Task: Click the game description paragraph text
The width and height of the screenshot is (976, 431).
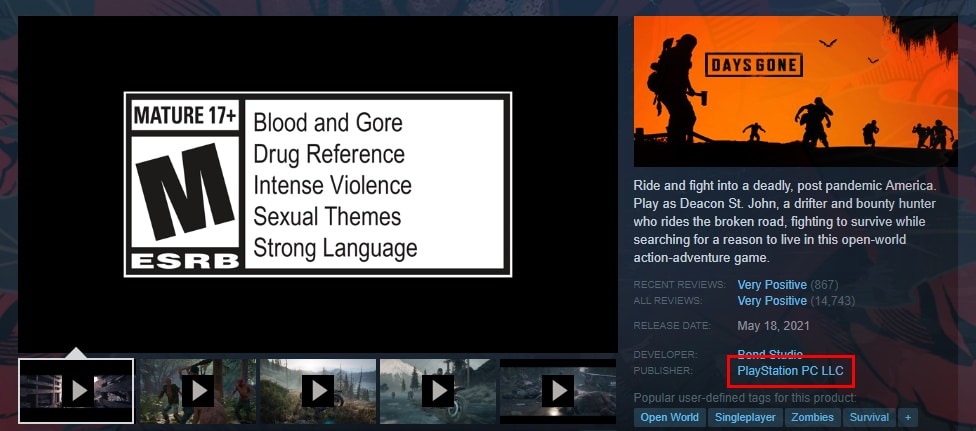Action: tap(786, 222)
